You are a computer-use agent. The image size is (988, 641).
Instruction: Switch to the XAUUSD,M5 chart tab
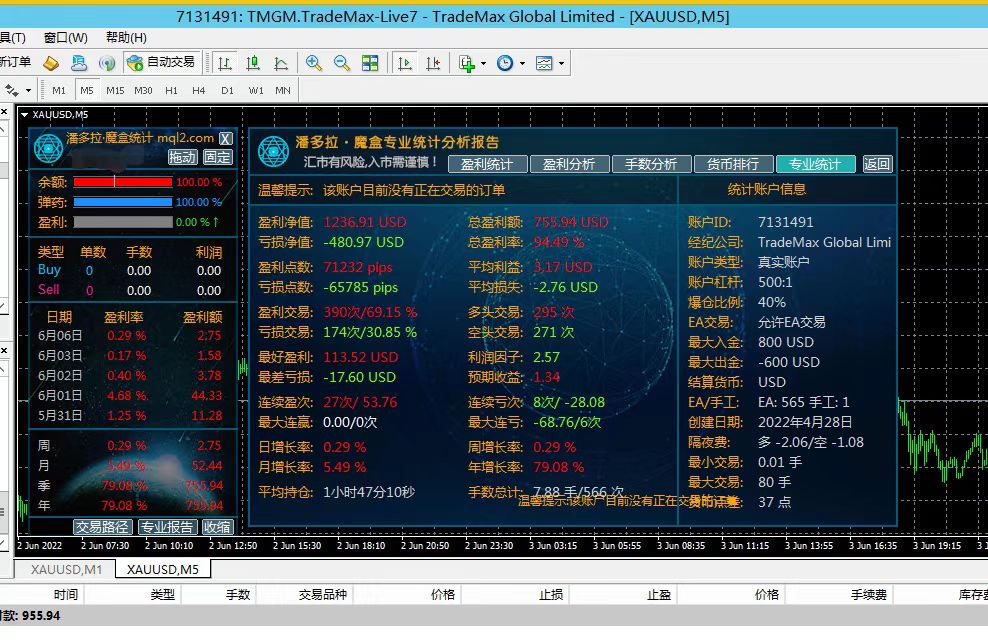click(163, 570)
